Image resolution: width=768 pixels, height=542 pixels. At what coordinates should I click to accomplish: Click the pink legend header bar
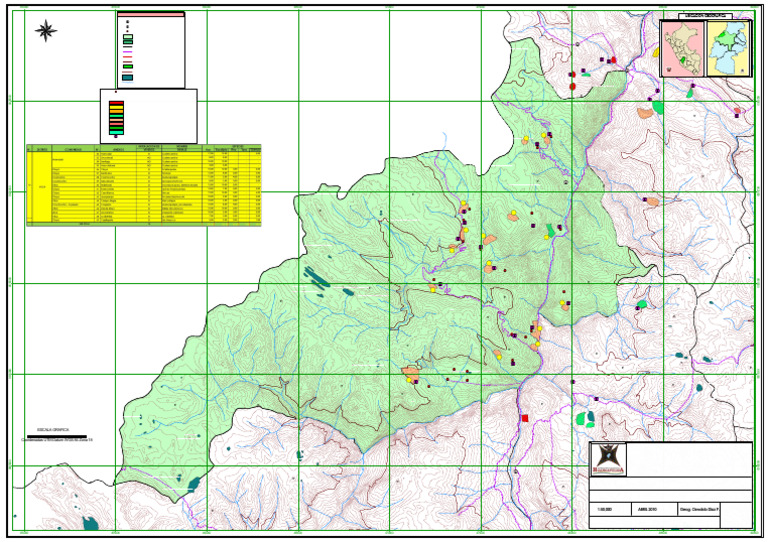tap(151, 15)
